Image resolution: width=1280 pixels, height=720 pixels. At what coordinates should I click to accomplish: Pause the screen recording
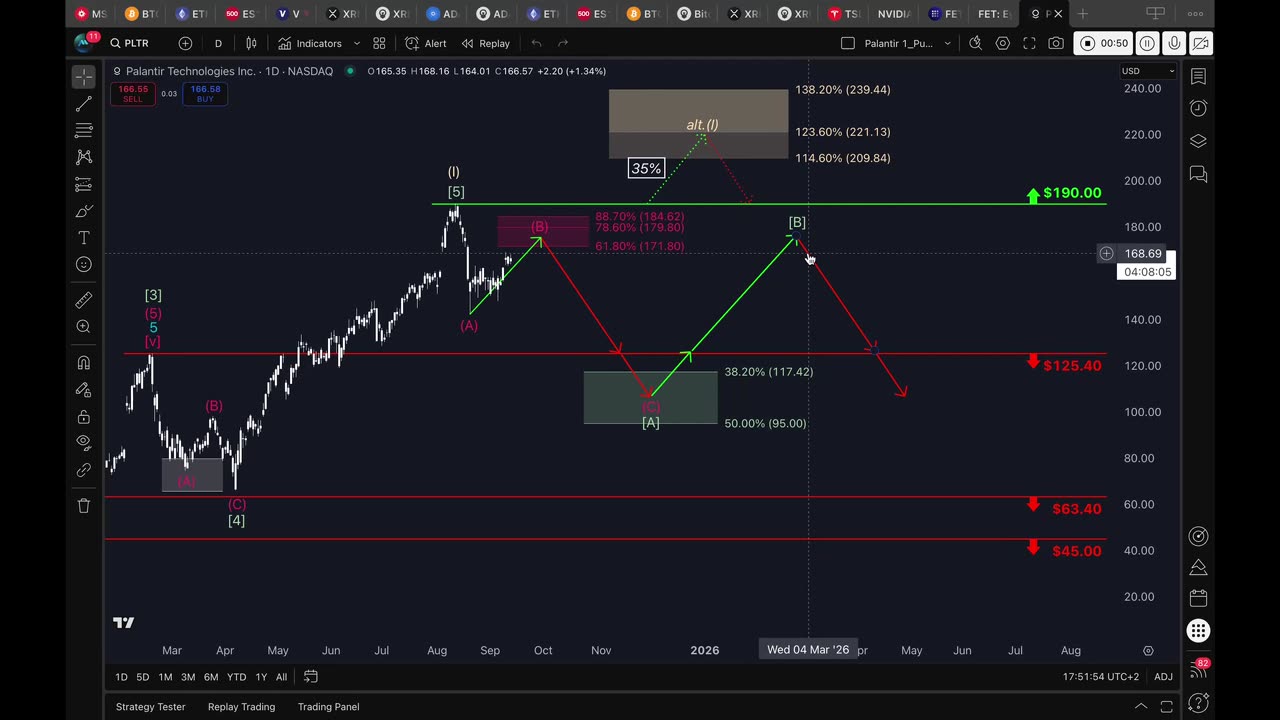1147,43
